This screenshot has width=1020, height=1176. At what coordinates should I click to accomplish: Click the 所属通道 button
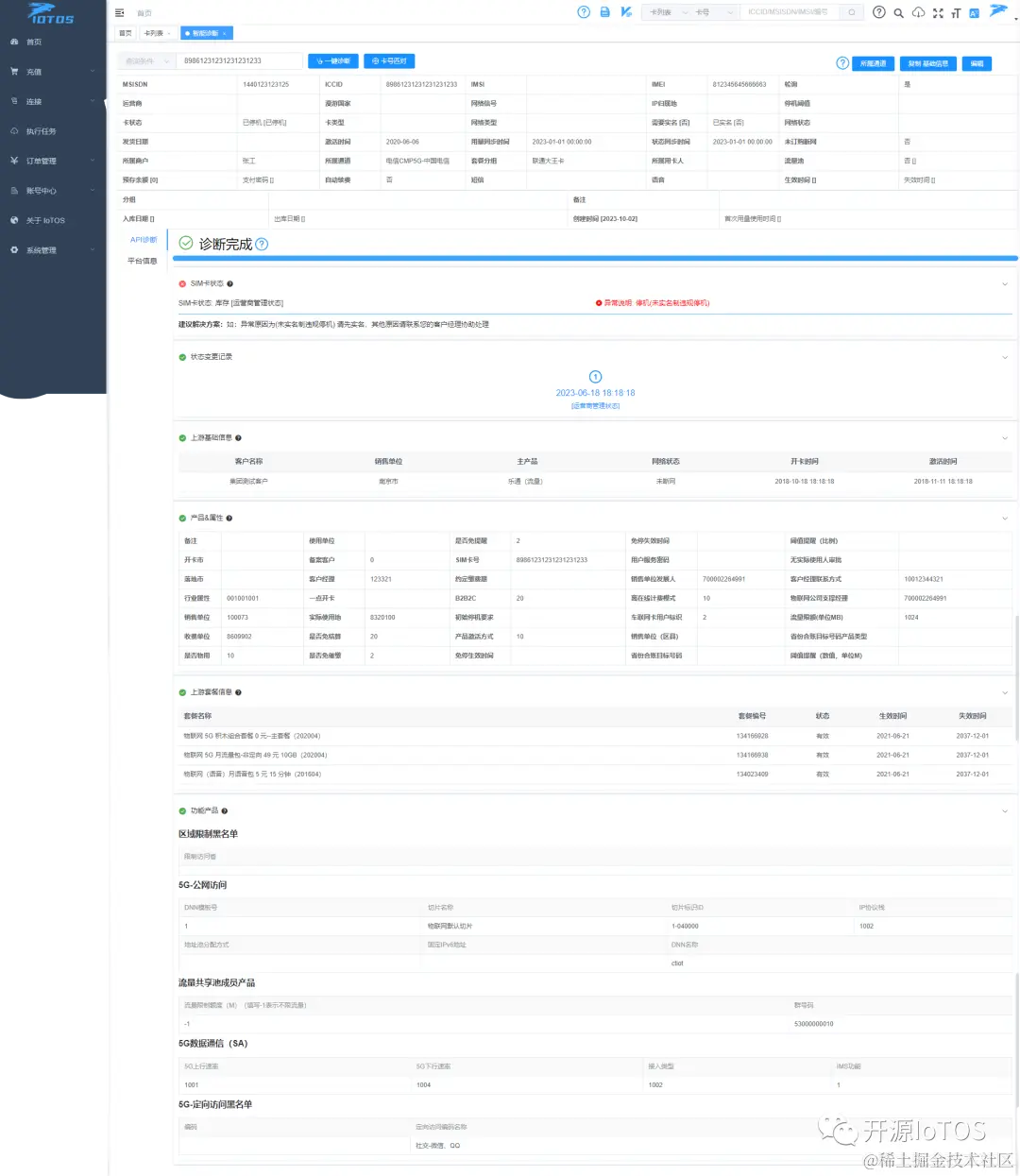click(874, 63)
